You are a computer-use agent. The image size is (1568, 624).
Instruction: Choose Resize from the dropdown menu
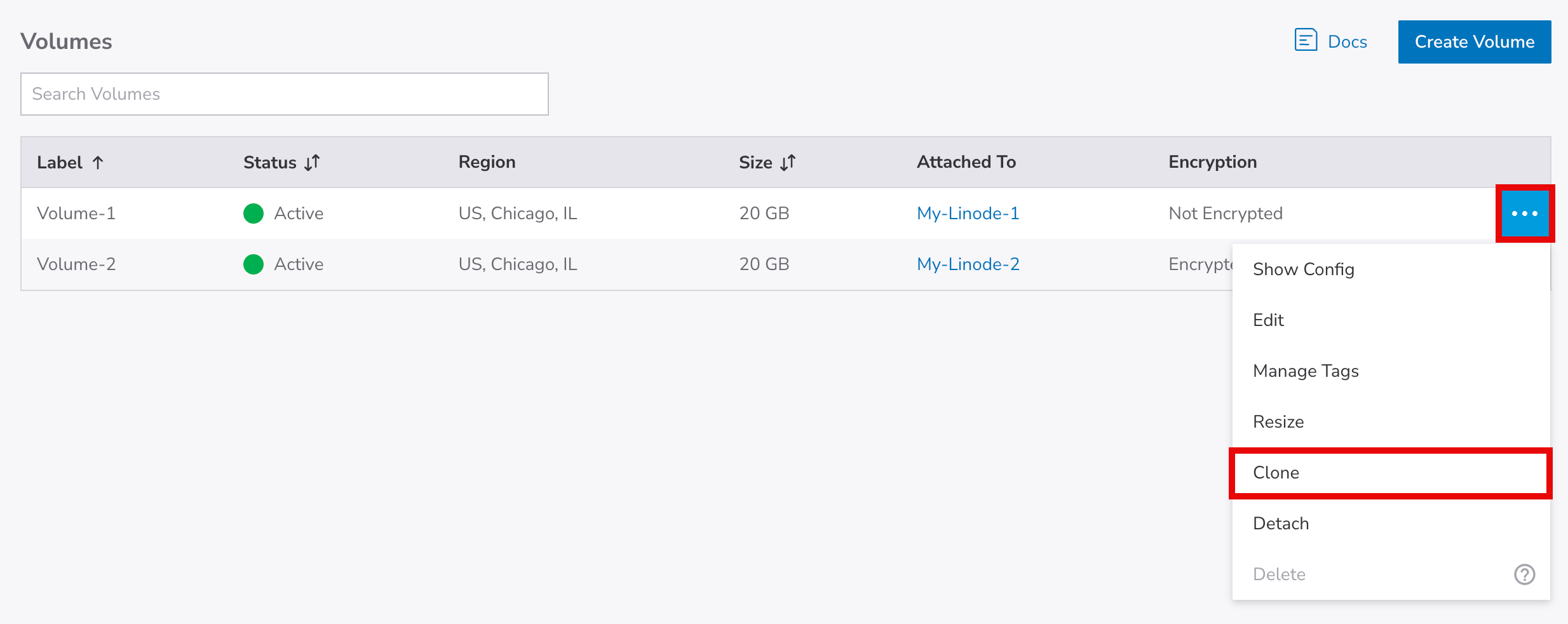(1278, 422)
